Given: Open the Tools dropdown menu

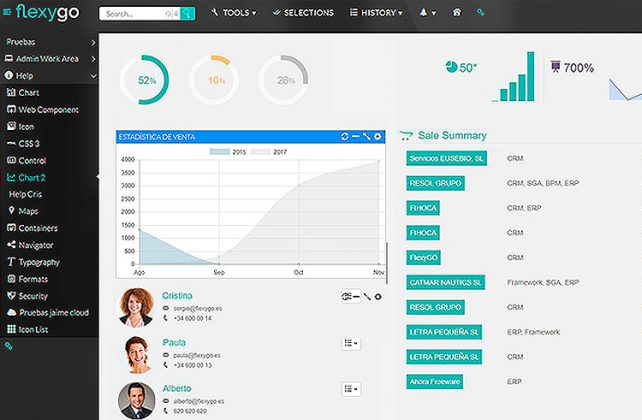Looking at the screenshot, I should pyautogui.click(x=234, y=14).
